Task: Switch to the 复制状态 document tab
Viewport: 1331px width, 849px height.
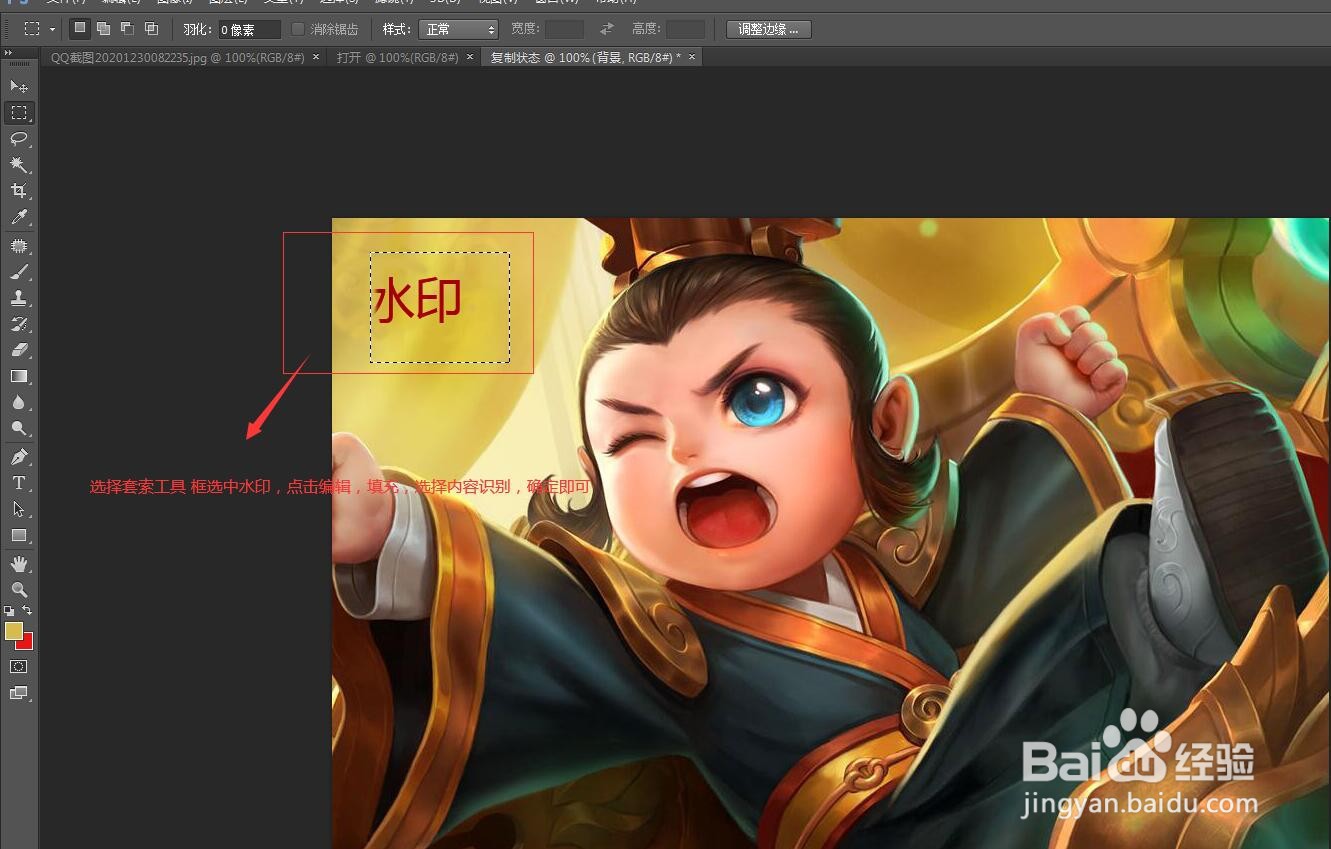Action: click(x=585, y=57)
